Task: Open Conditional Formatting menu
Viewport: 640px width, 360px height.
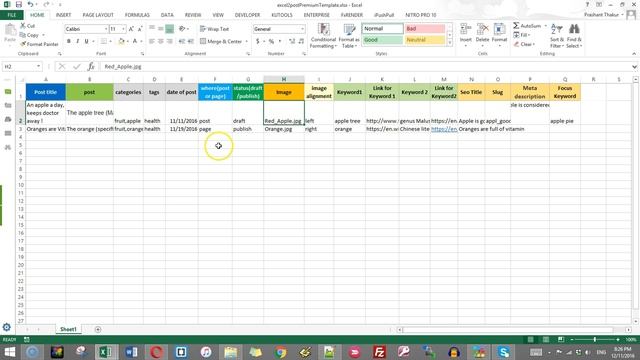Action: click(x=323, y=36)
